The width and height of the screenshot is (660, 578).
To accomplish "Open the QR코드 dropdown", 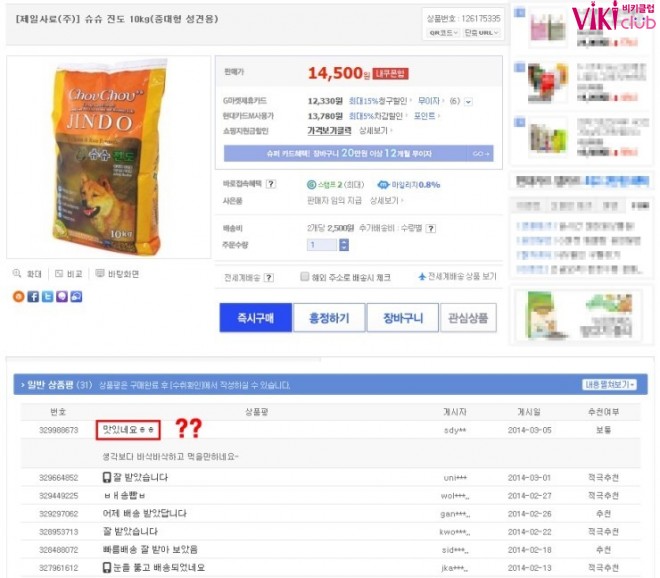I will [443, 32].
